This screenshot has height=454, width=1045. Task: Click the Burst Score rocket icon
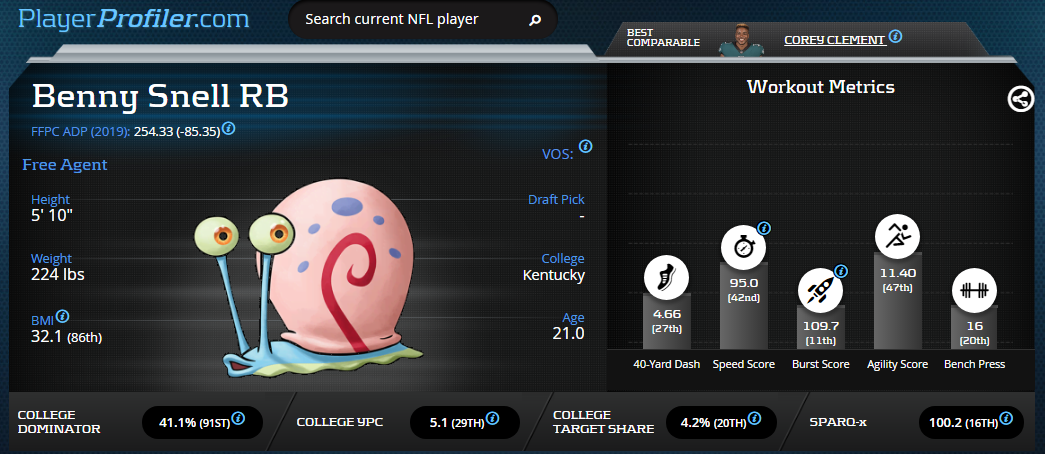[x=820, y=288]
